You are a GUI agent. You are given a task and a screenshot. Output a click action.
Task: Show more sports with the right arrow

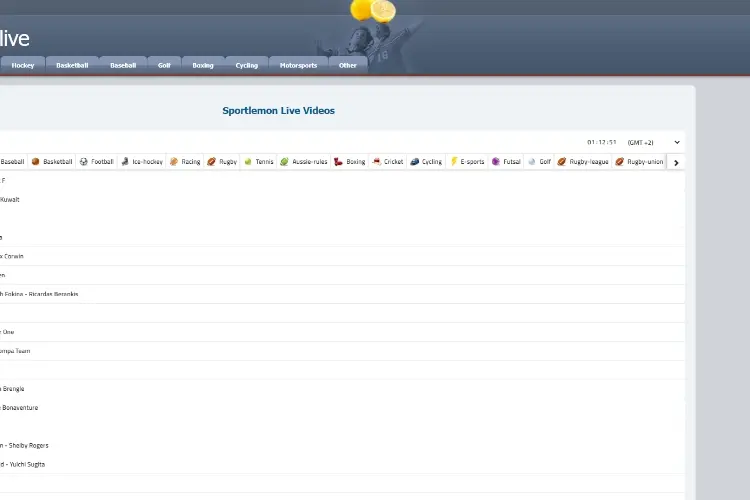[x=676, y=163]
